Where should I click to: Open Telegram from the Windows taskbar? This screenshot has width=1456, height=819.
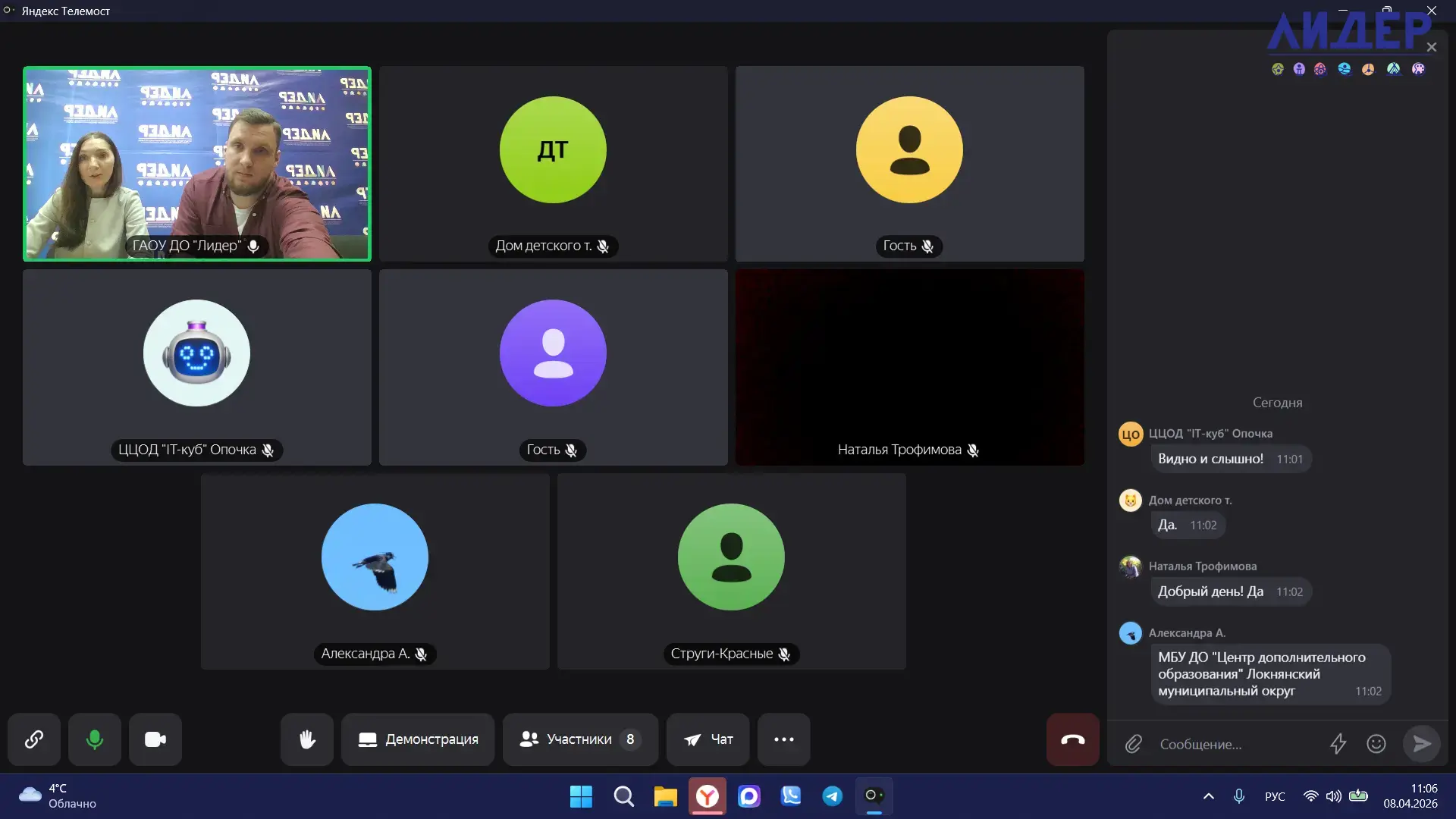coord(832,796)
